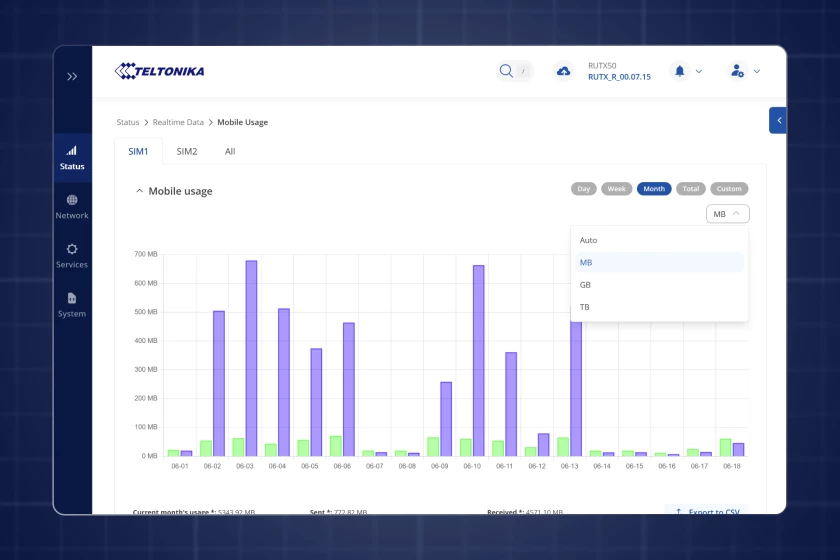Click the cloud firmware update icon

tap(563, 71)
